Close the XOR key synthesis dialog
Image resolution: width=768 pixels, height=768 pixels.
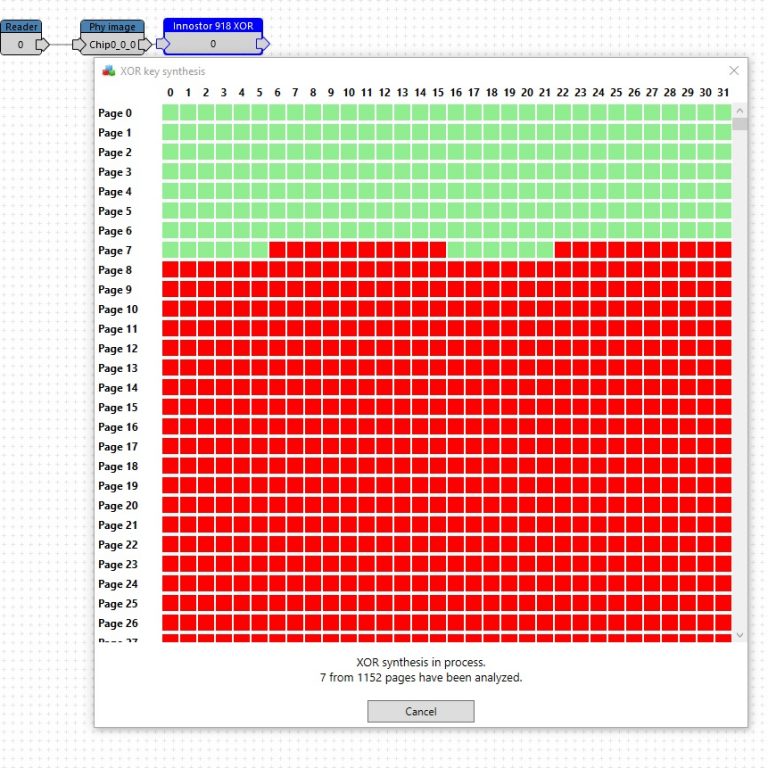[734, 71]
